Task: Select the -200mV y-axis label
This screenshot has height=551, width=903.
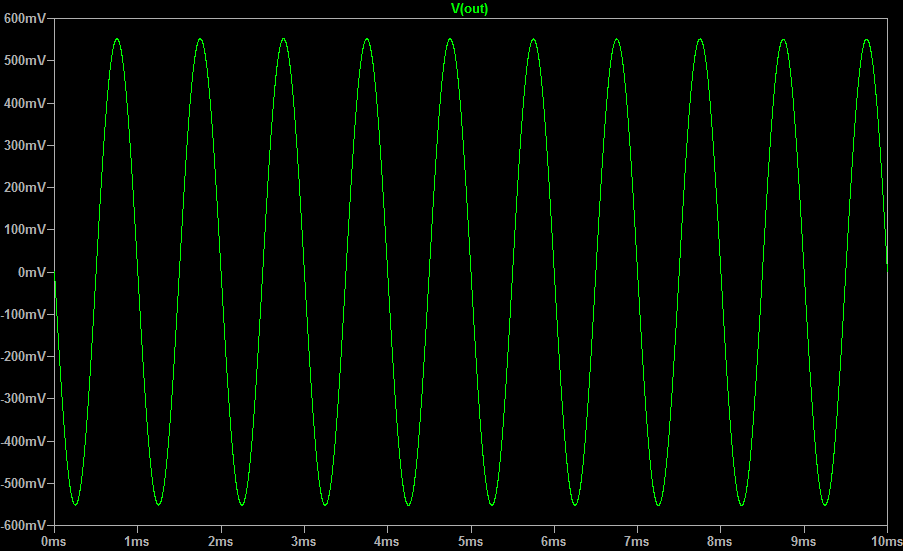Action: click(x=23, y=356)
